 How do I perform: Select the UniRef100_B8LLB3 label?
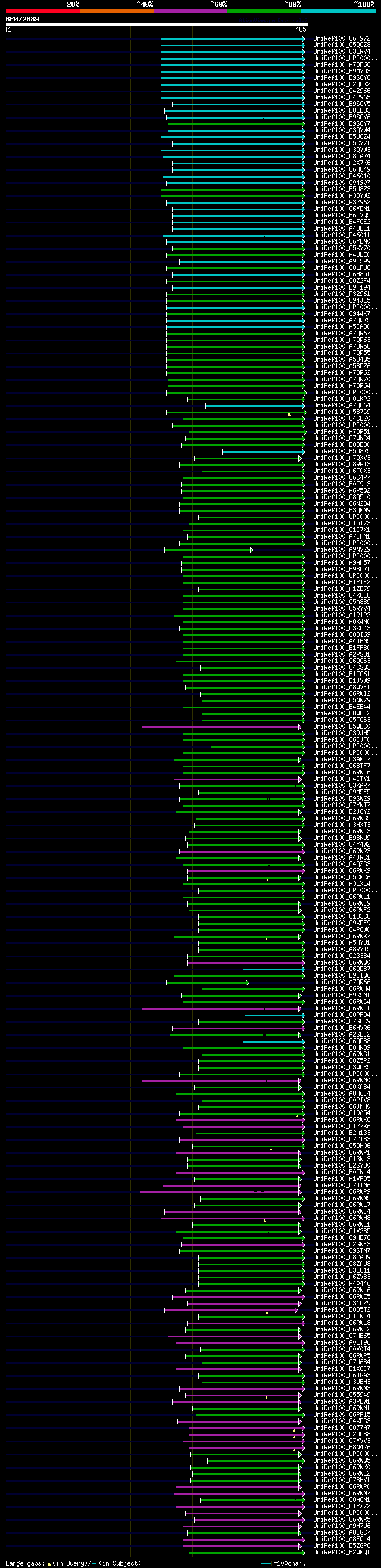point(342,111)
